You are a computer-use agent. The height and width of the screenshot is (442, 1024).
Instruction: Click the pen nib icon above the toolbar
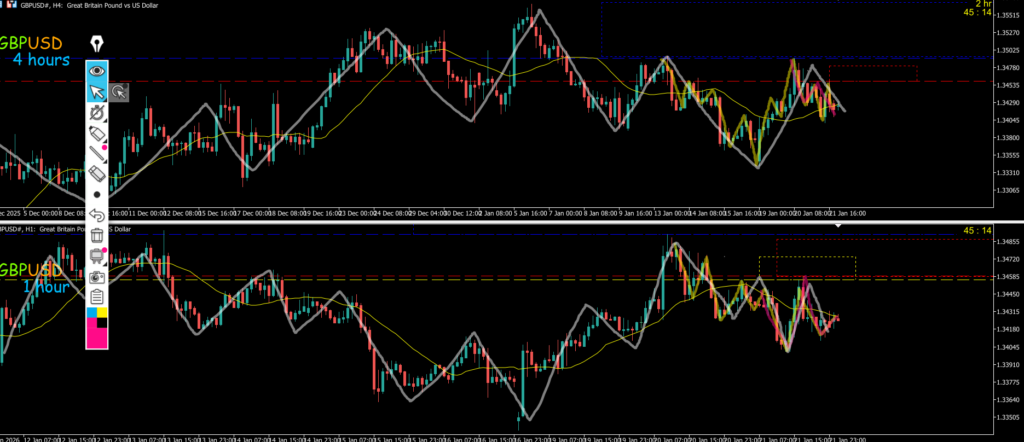point(97,45)
